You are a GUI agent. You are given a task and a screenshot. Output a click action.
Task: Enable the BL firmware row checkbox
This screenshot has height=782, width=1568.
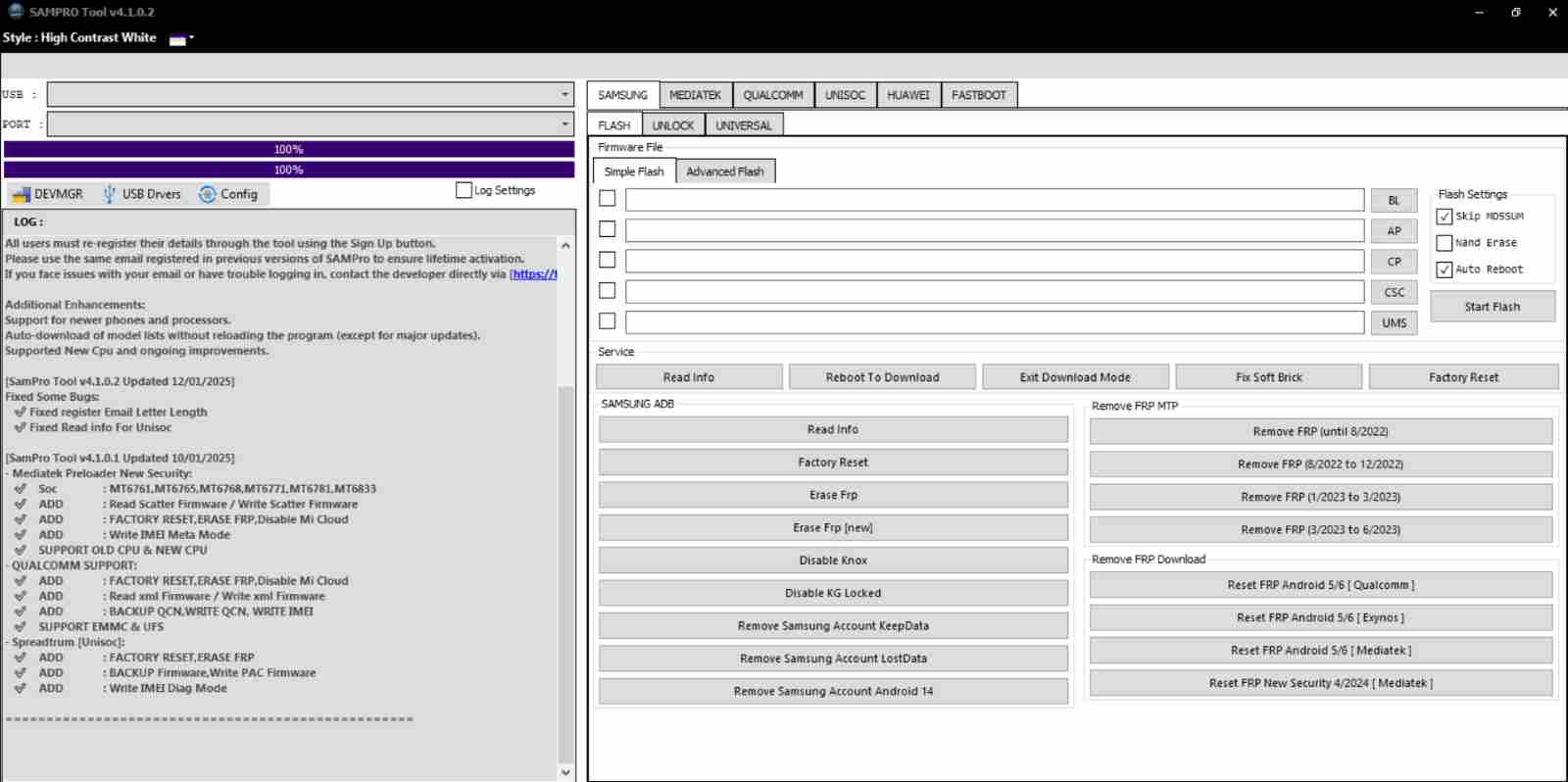[608, 199]
